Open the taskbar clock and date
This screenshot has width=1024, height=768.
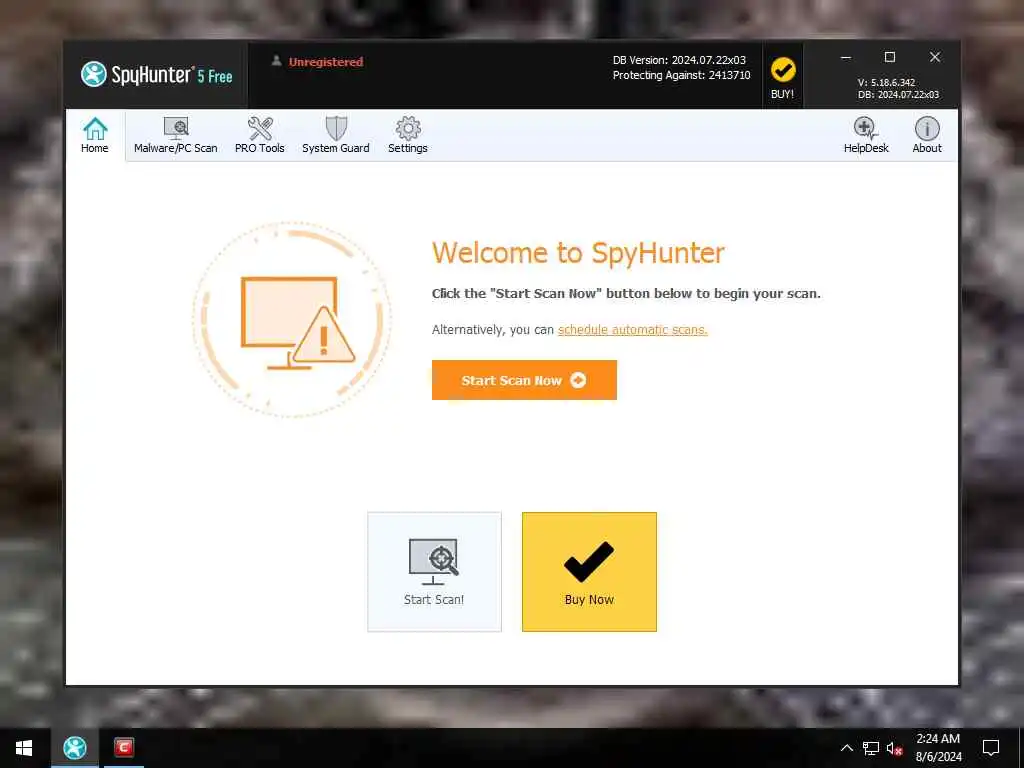click(x=938, y=748)
